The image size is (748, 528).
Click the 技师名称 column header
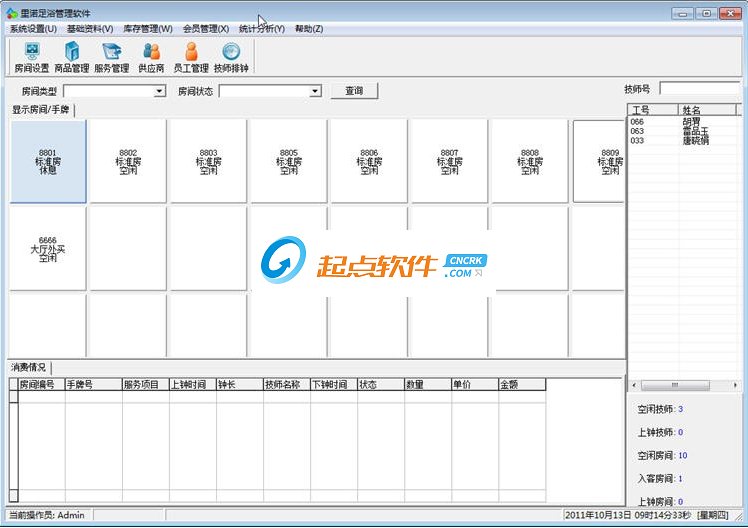[287, 384]
